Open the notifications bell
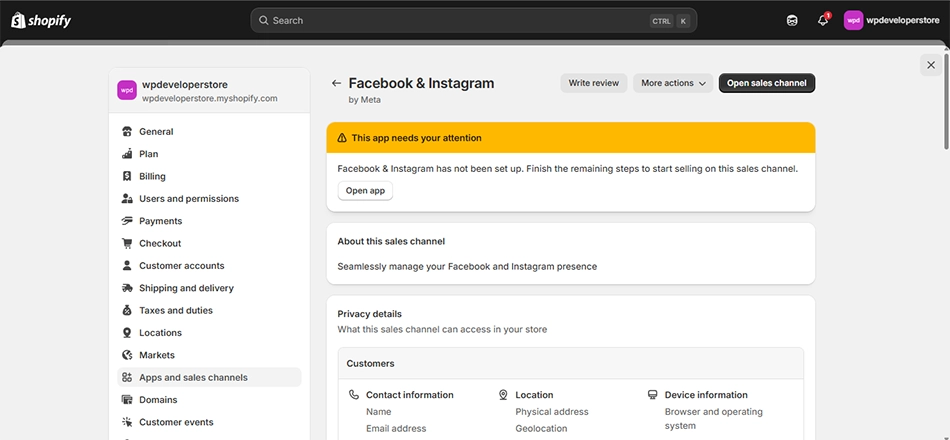 pyautogui.click(x=823, y=21)
